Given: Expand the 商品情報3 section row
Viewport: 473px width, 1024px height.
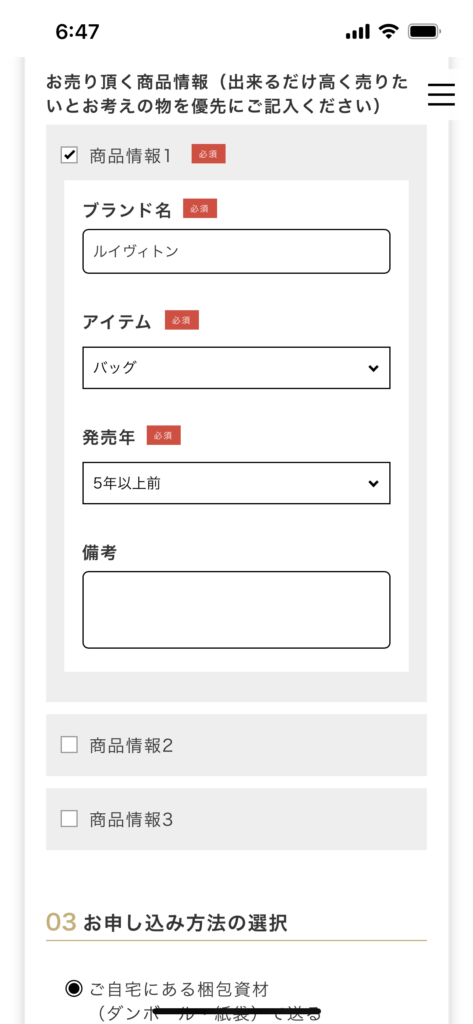Looking at the screenshot, I should click(236, 819).
